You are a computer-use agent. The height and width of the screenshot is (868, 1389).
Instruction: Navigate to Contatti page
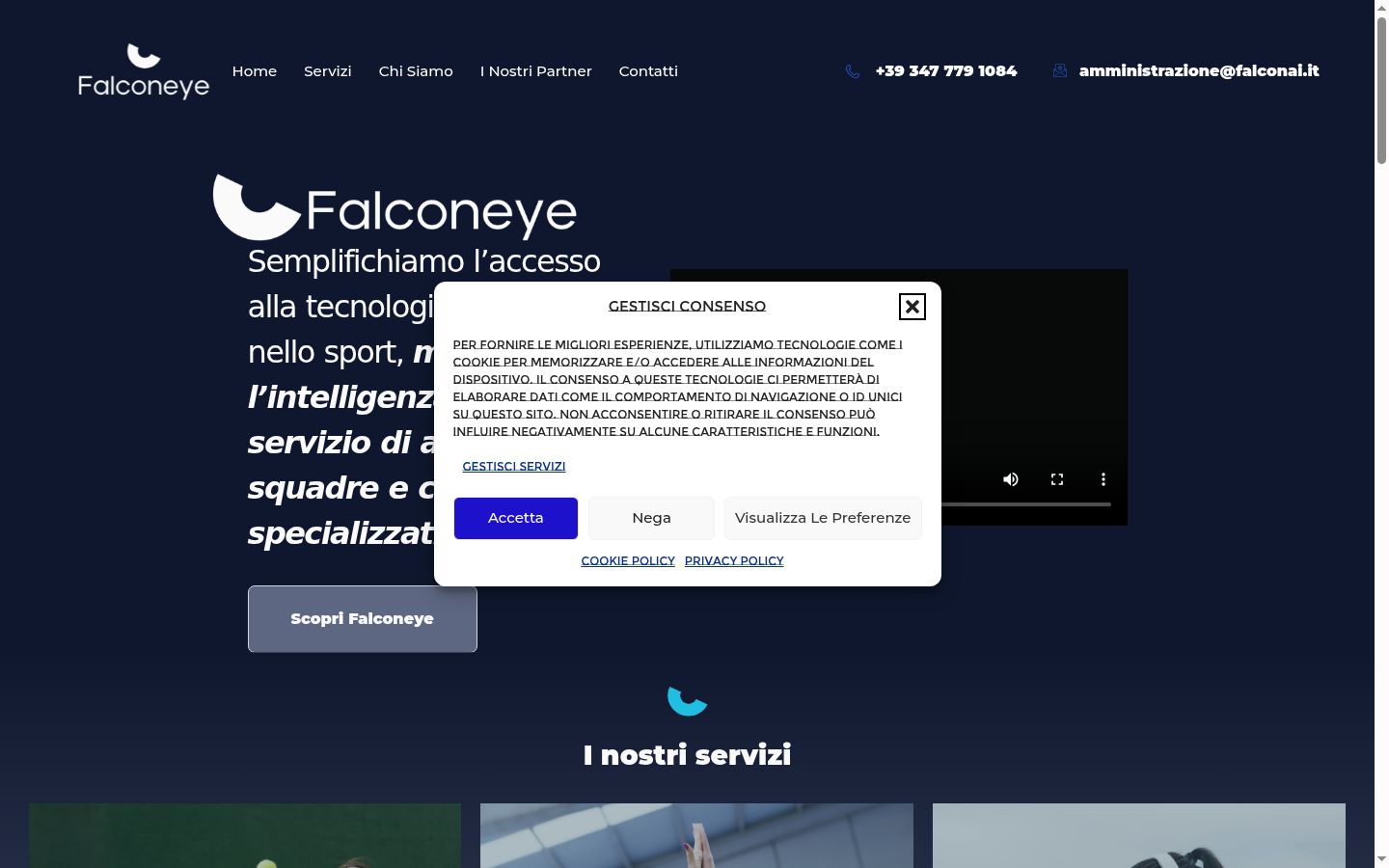point(648,71)
